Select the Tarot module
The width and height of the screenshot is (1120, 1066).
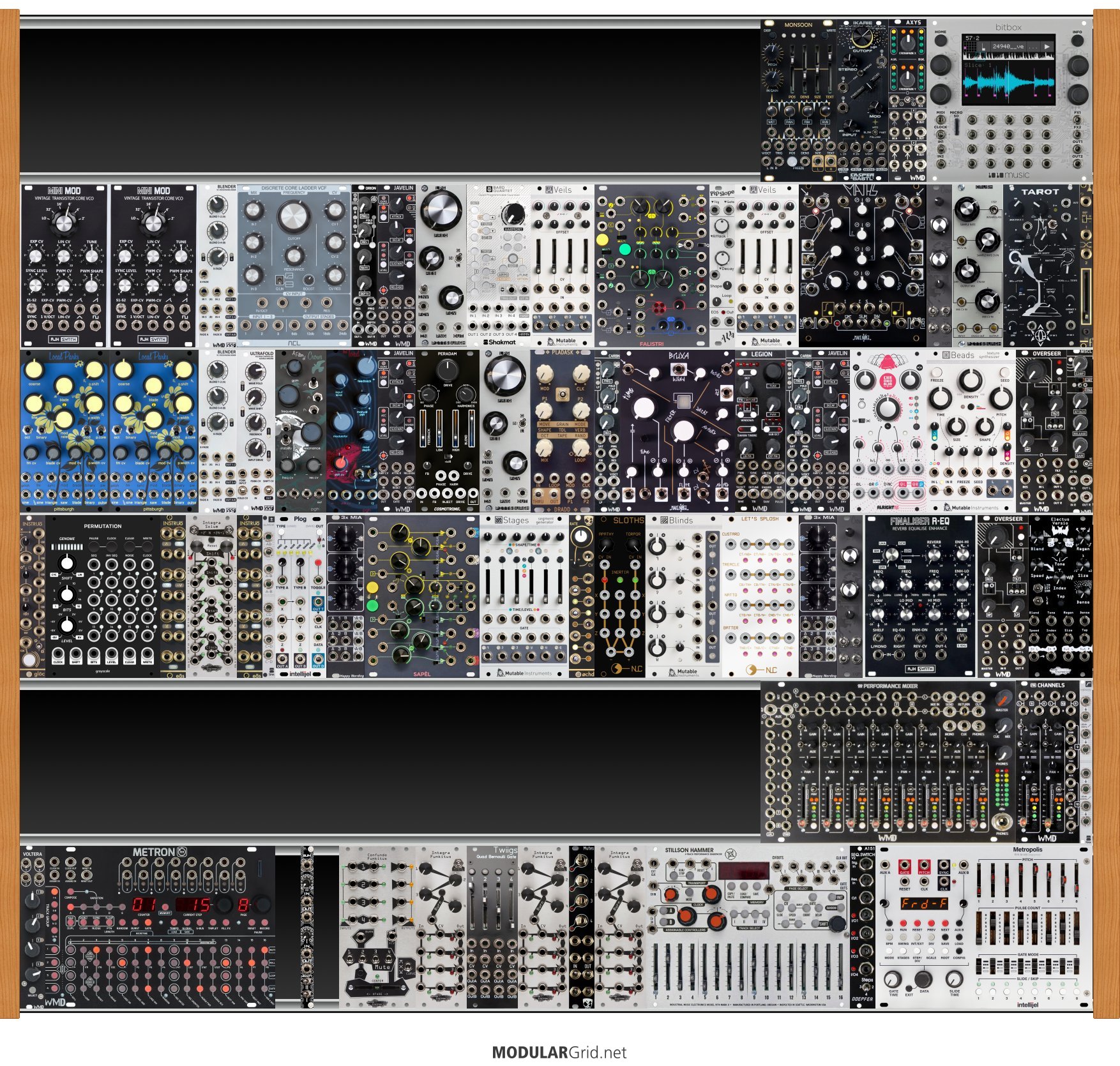coord(1041,266)
